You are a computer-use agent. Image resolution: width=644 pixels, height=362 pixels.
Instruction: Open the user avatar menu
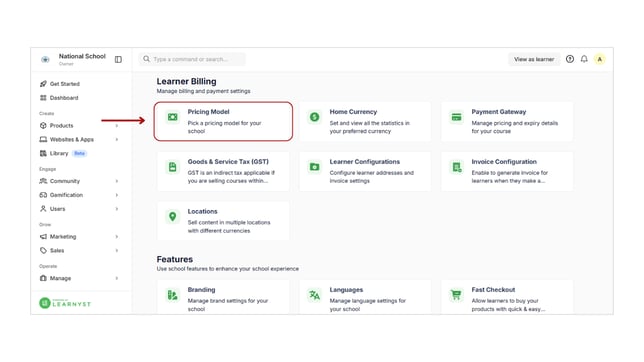pos(600,59)
